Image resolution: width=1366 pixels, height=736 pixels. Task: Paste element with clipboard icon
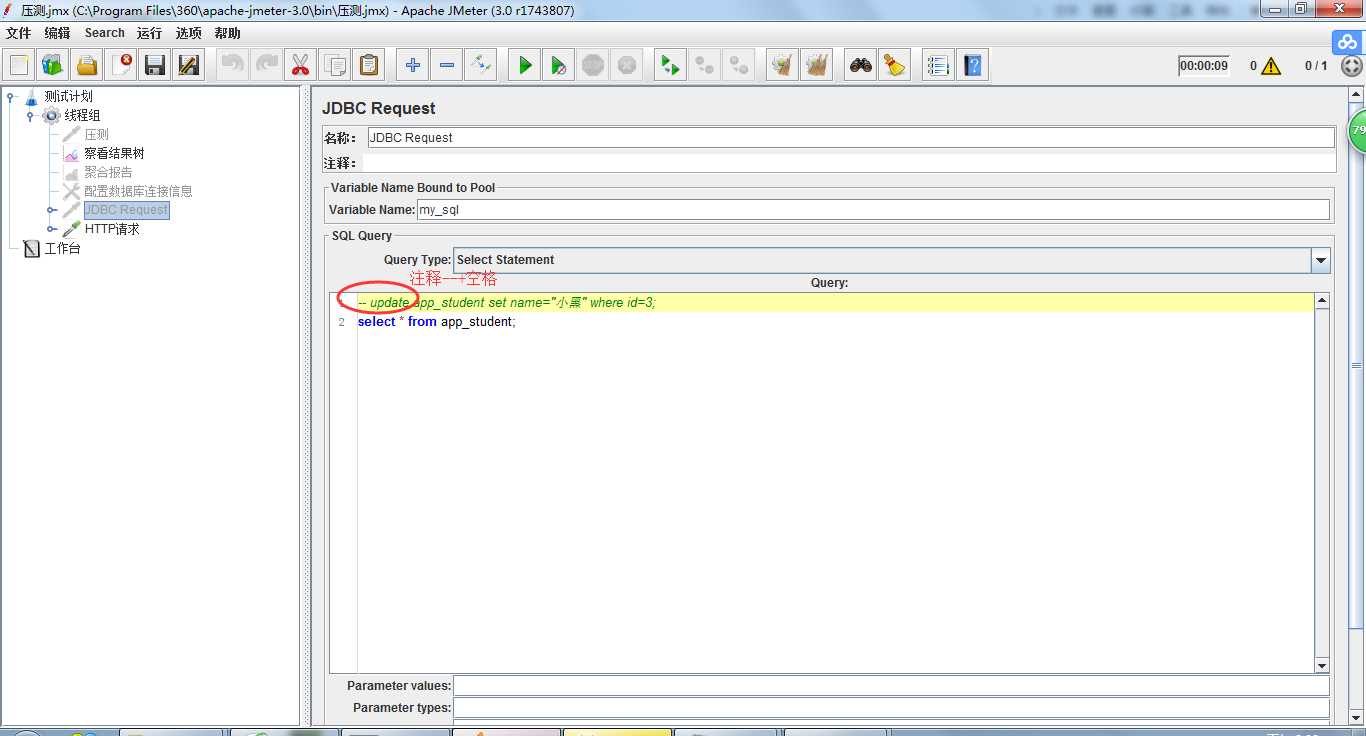pyautogui.click(x=369, y=65)
